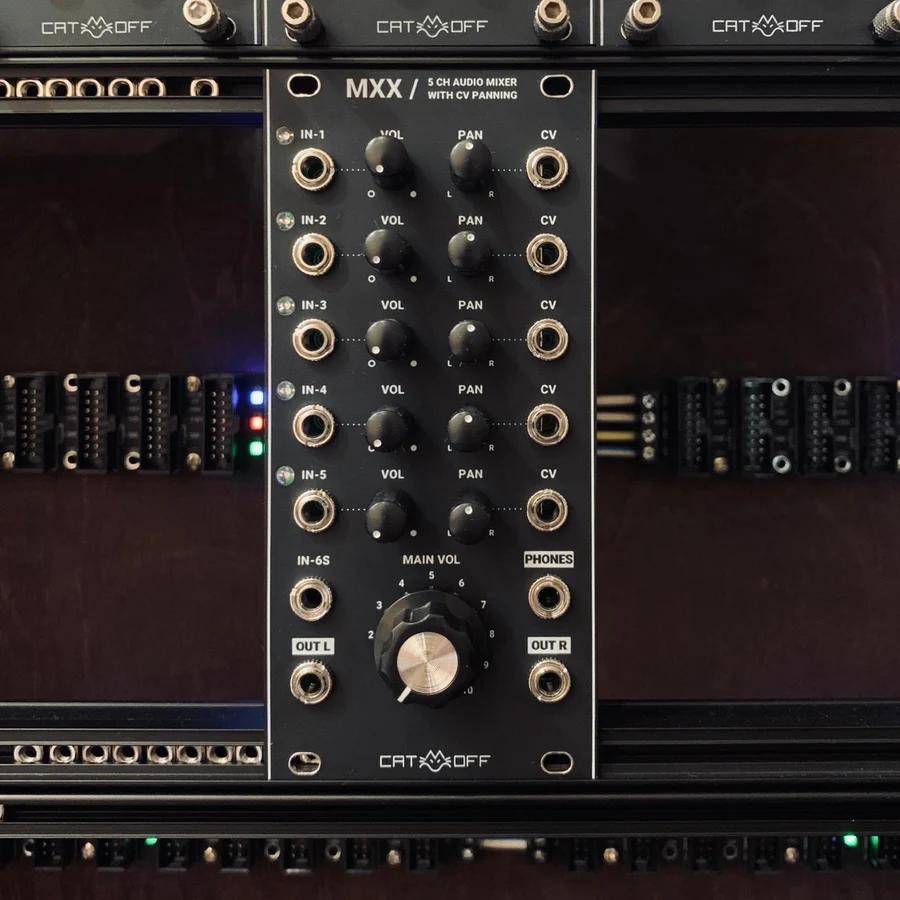The image size is (900, 900).
Task: Click the LED beside IN-1
Action: (285, 135)
